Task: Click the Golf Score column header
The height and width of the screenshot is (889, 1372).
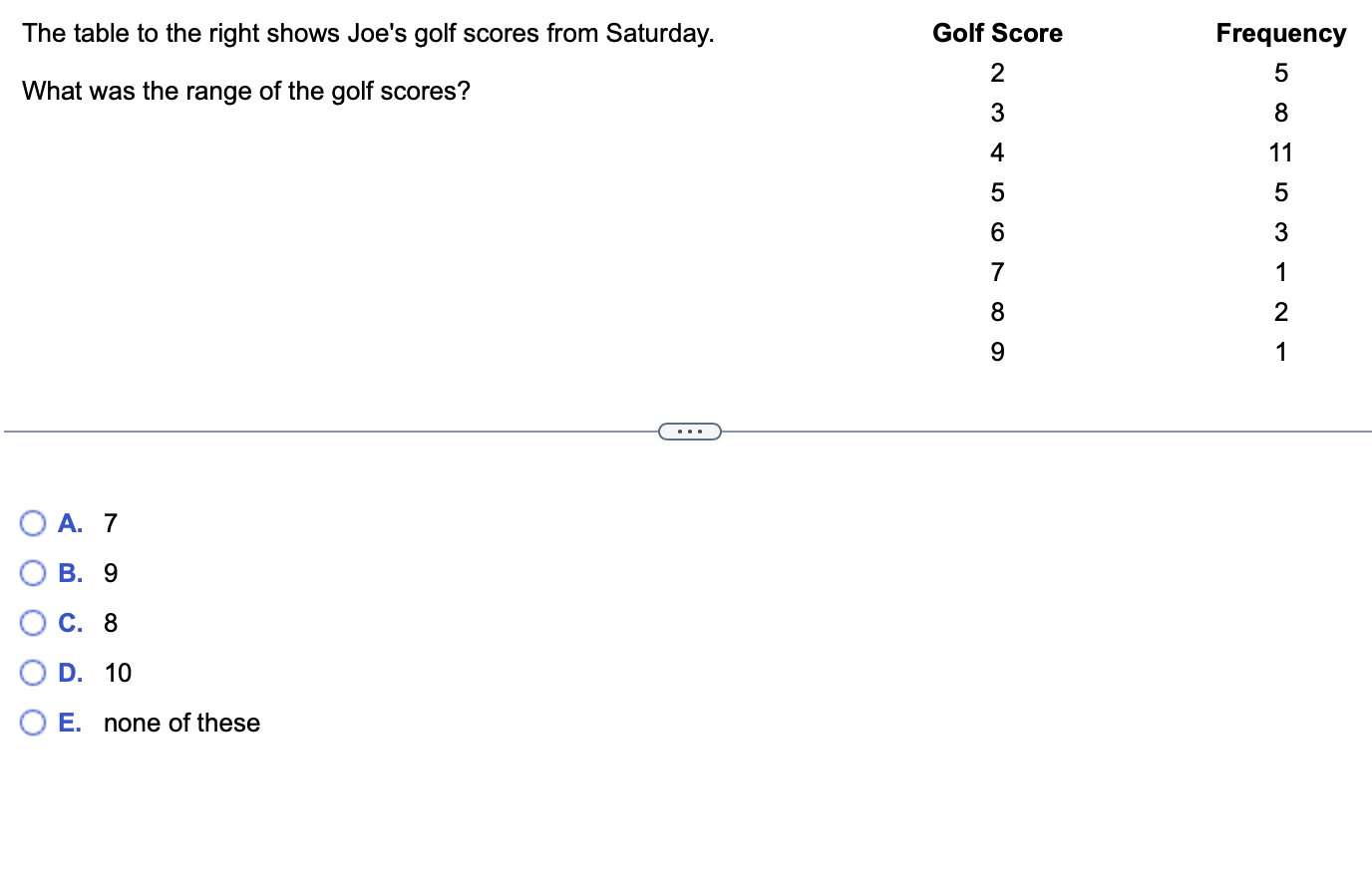Action: tap(997, 33)
